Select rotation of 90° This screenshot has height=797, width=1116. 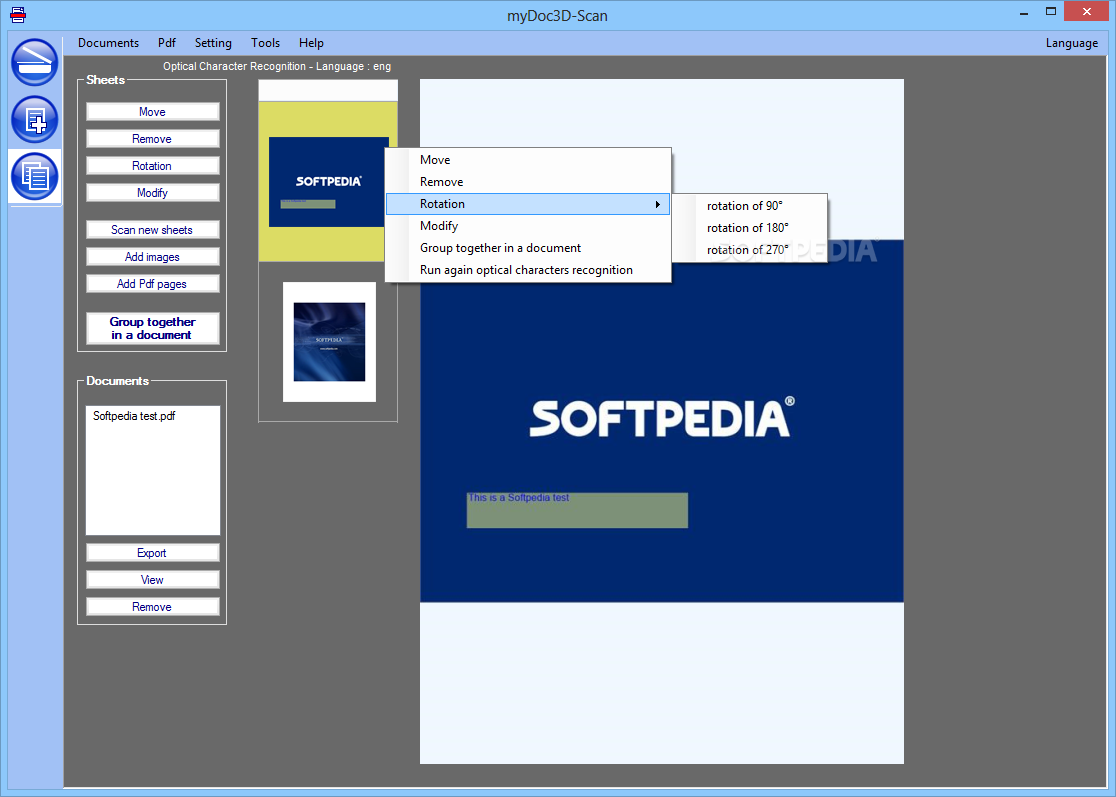[x=750, y=206]
